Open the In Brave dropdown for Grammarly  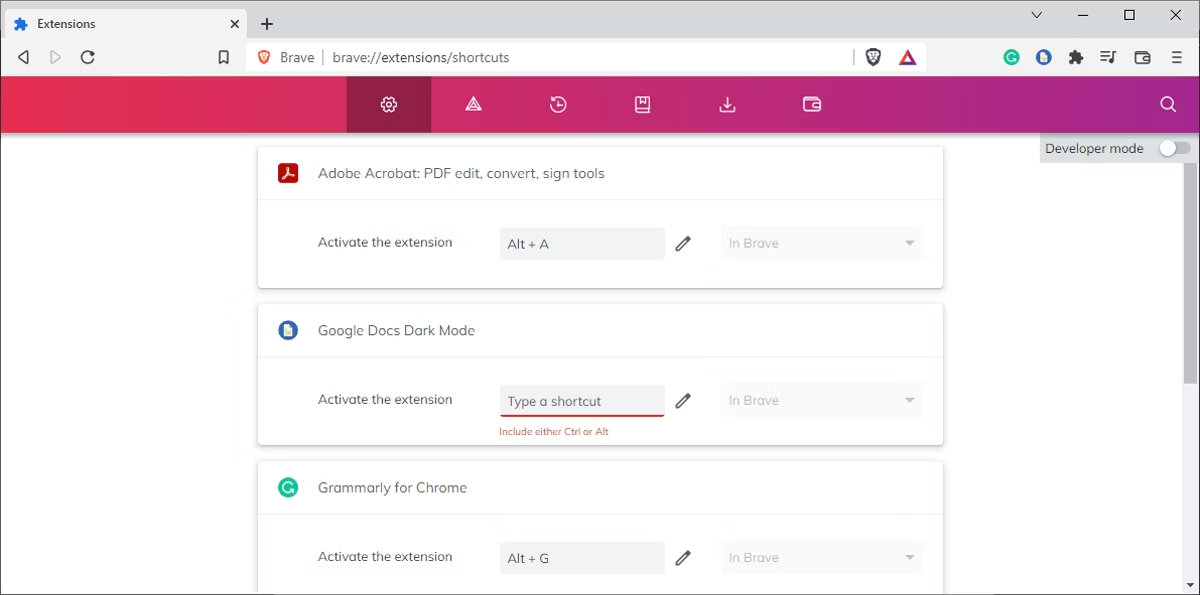[x=820, y=557]
